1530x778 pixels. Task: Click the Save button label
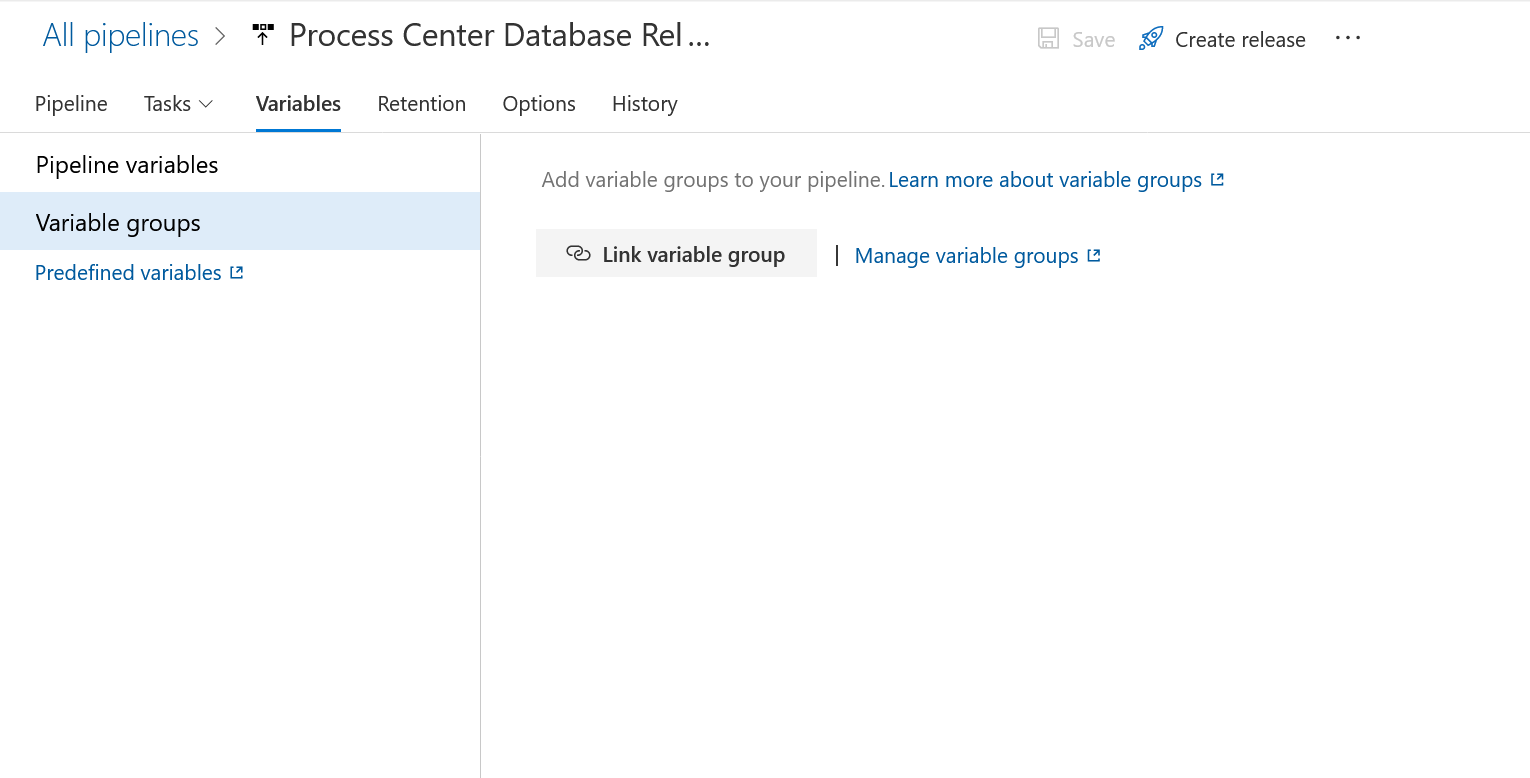click(x=1093, y=40)
